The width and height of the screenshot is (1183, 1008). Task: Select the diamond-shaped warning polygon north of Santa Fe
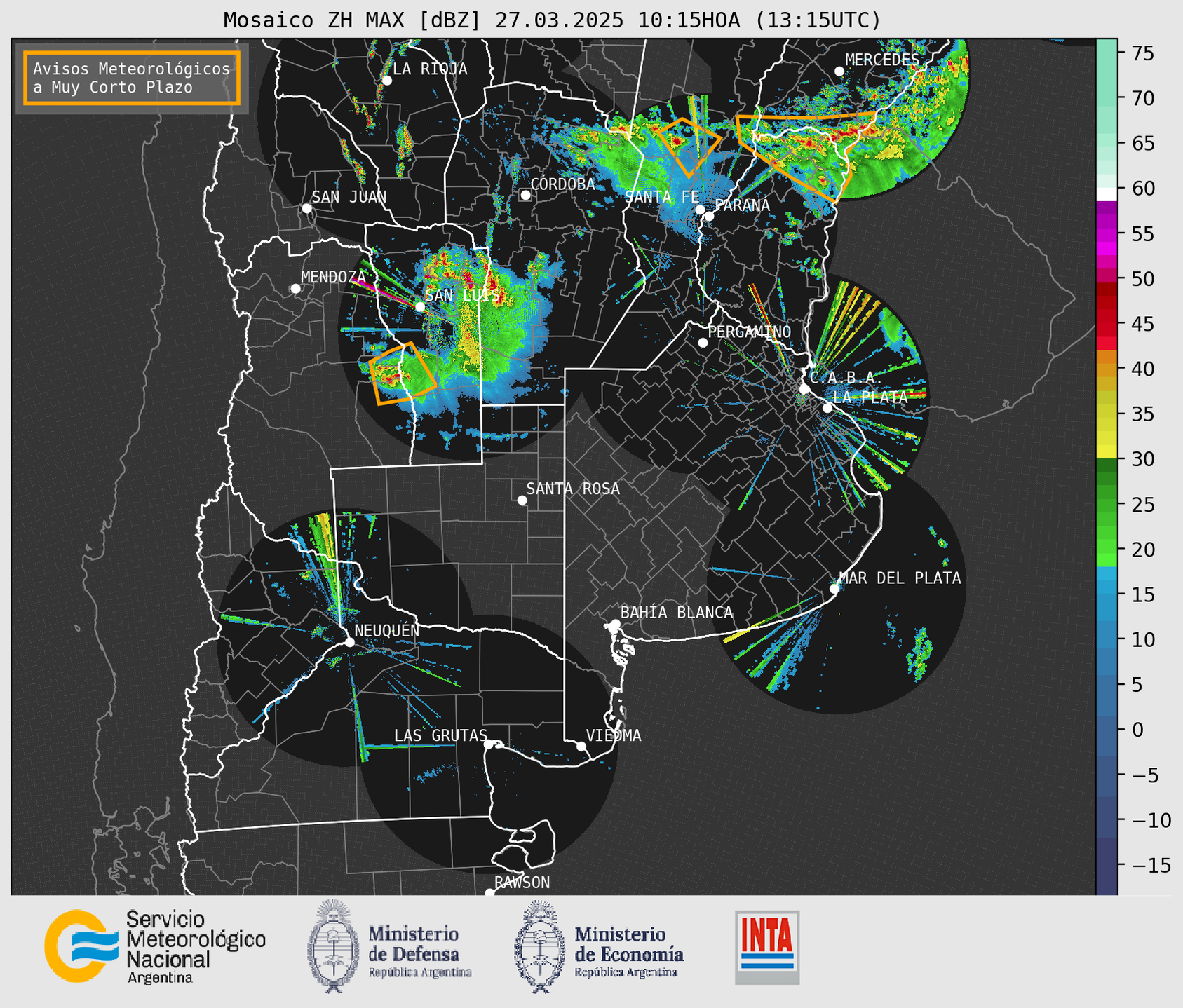[689, 147]
